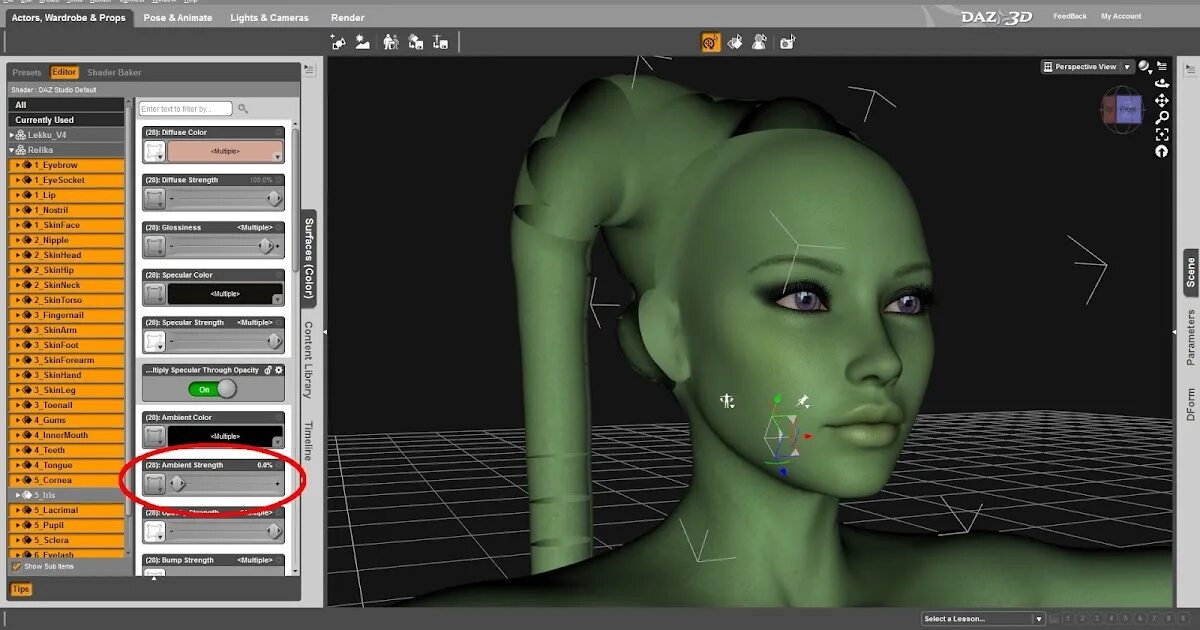The height and width of the screenshot is (630, 1200).
Task: Open the Diffuse Color swatch dropdown arrow
Action: pyautogui.click(x=278, y=157)
